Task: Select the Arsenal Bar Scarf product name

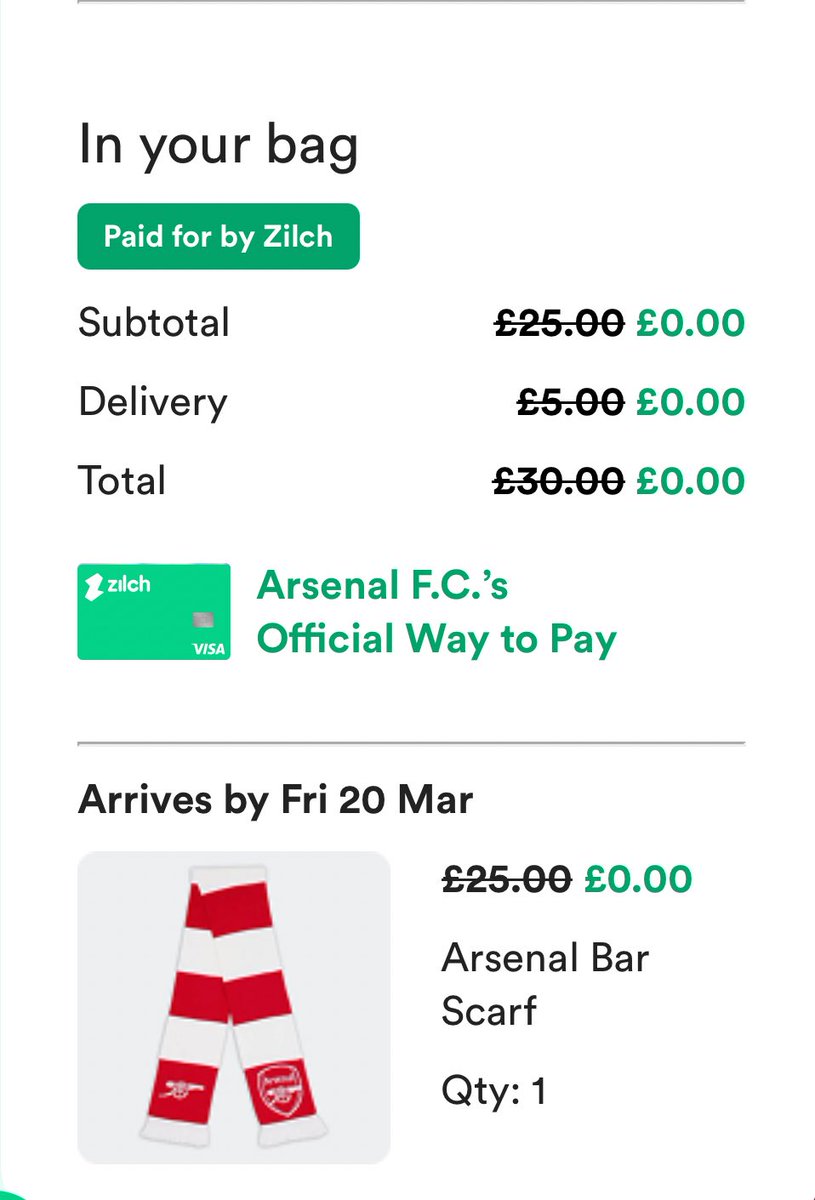Action: pos(545,984)
